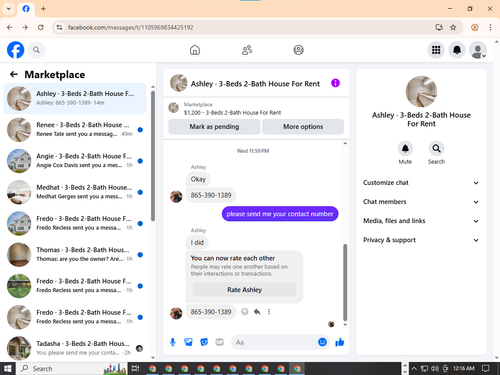Click the chat messages scrollbar
Viewport: 500px width, 375px height.
tap(345, 282)
